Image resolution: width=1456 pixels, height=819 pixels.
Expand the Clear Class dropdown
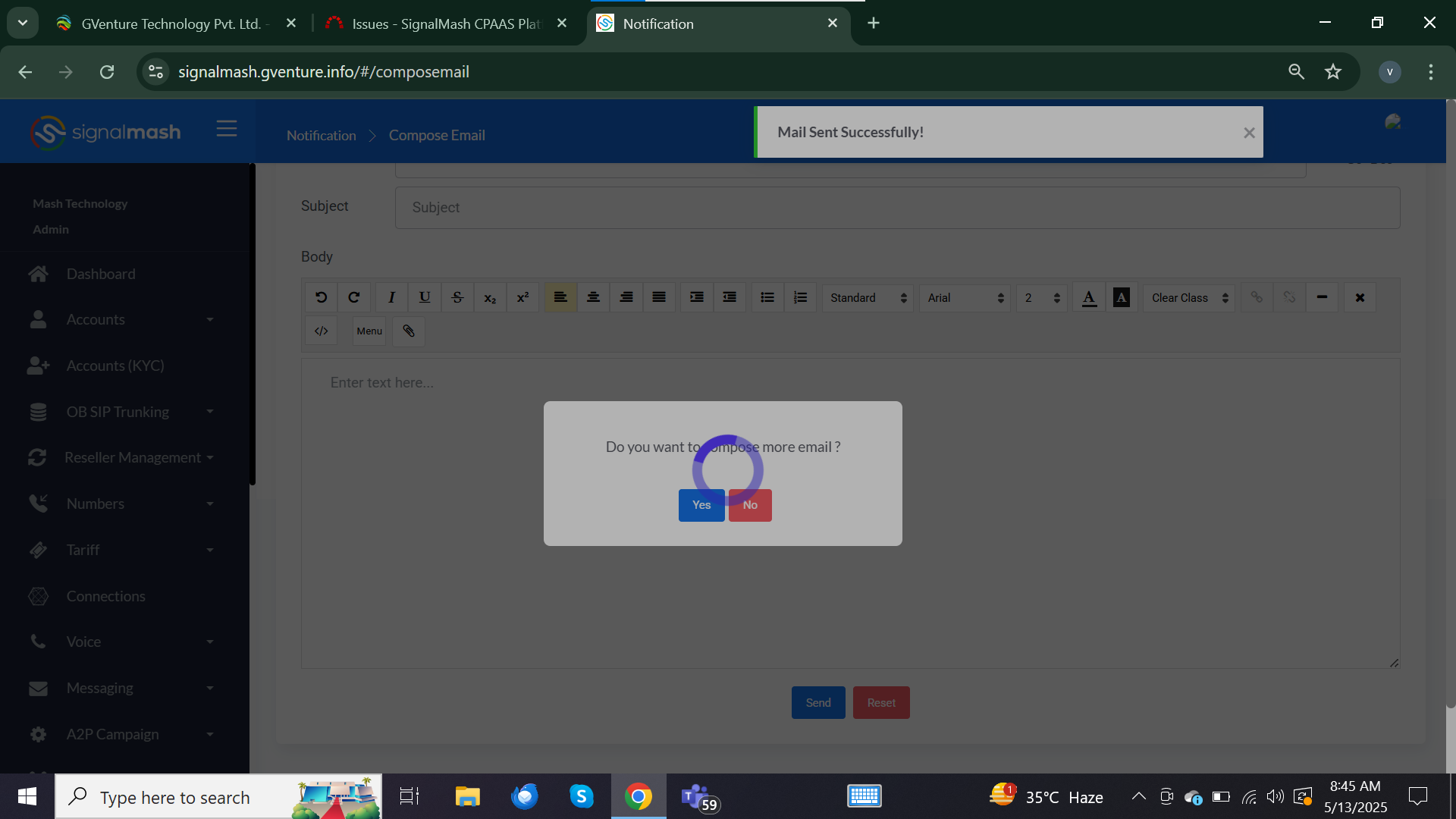(1188, 298)
